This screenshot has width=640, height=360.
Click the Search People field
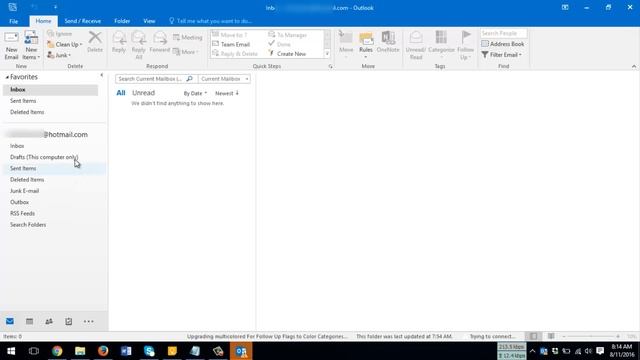click(503, 33)
